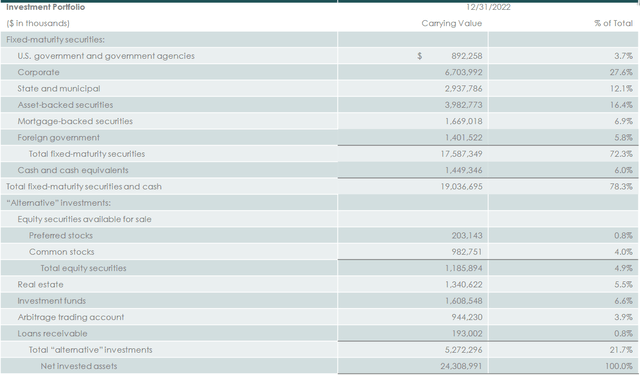Select the value 944,230
The image size is (640, 375).
467,317
